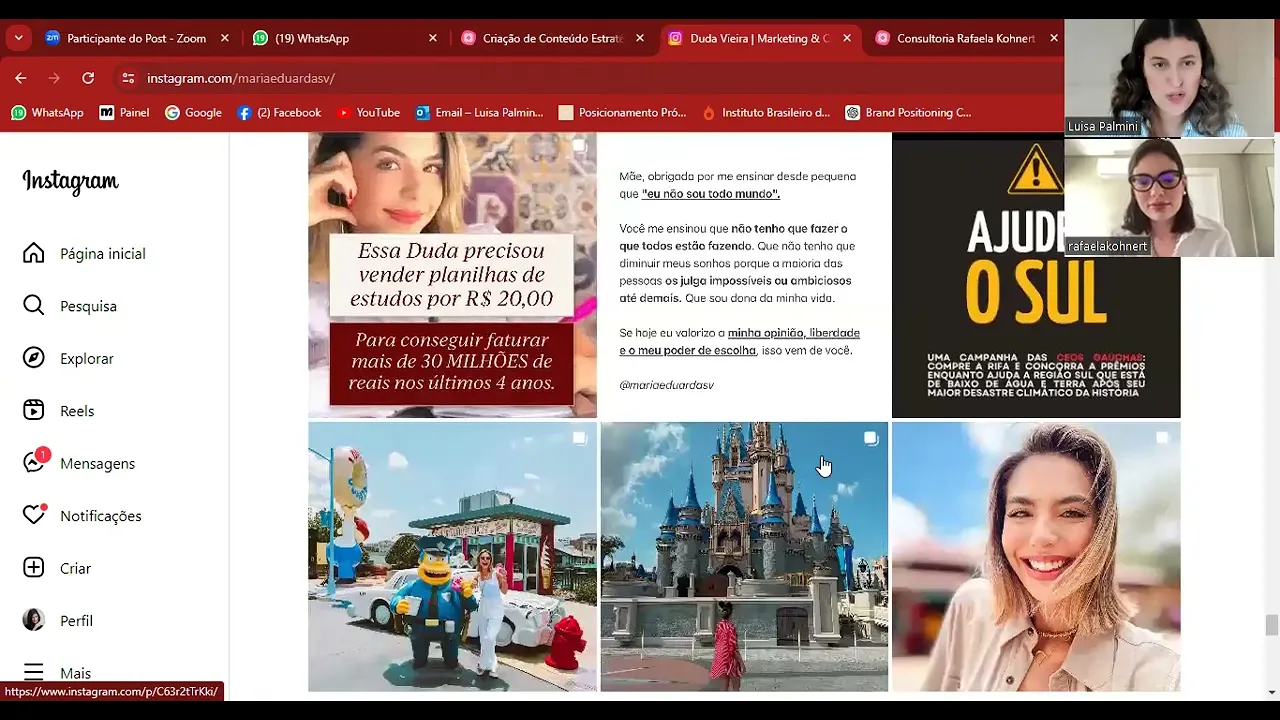
Task: Click the Mensagens label
Action: pos(97,464)
